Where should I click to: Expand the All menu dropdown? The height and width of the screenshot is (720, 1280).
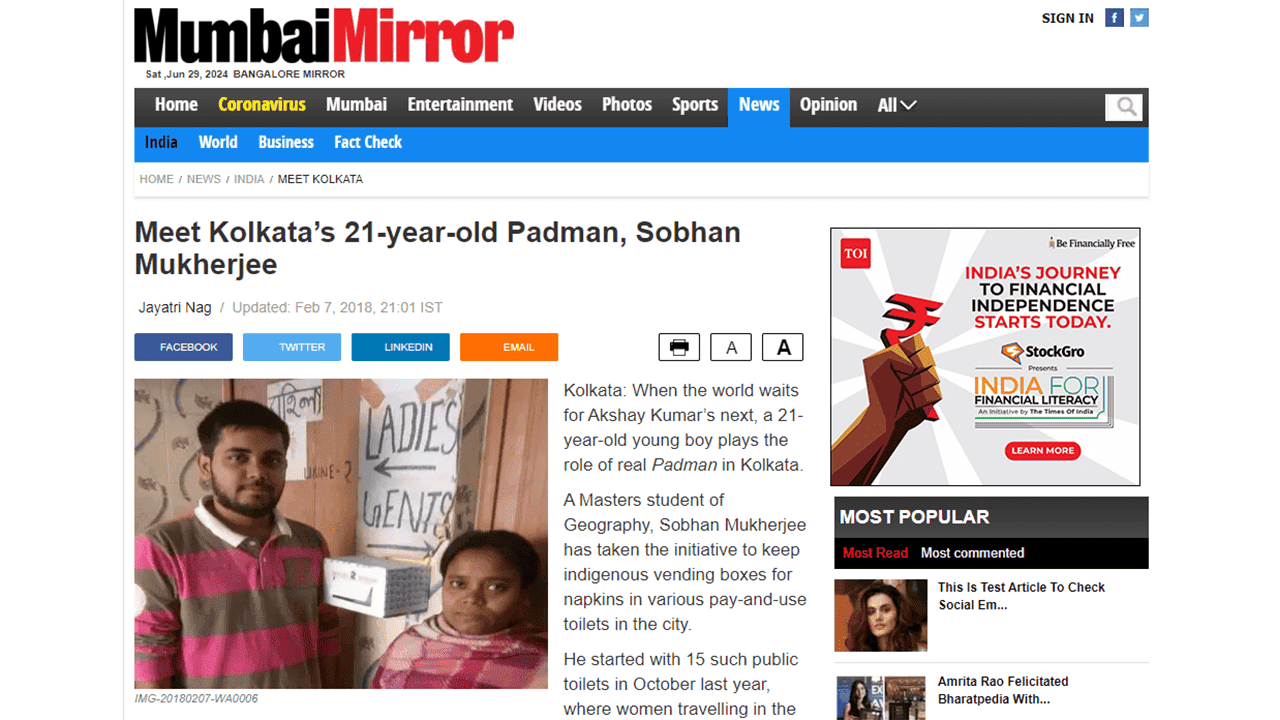pyautogui.click(x=897, y=105)
